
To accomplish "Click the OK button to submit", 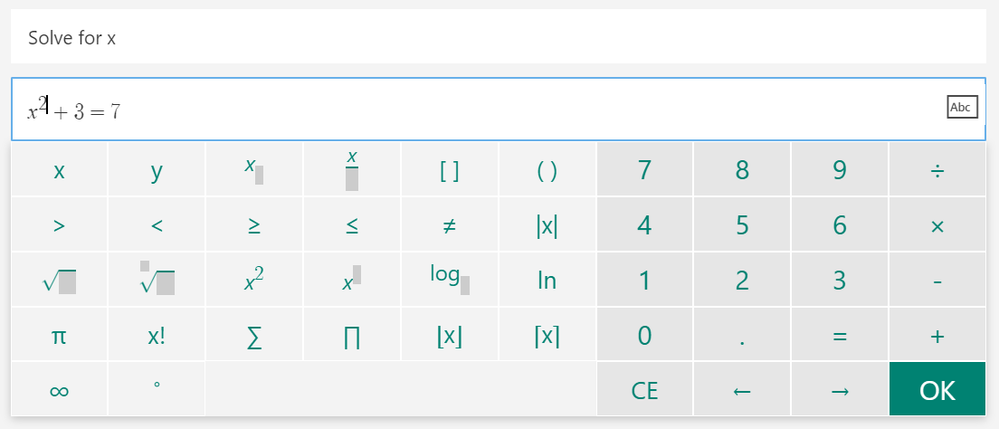I will click(937, 389).
